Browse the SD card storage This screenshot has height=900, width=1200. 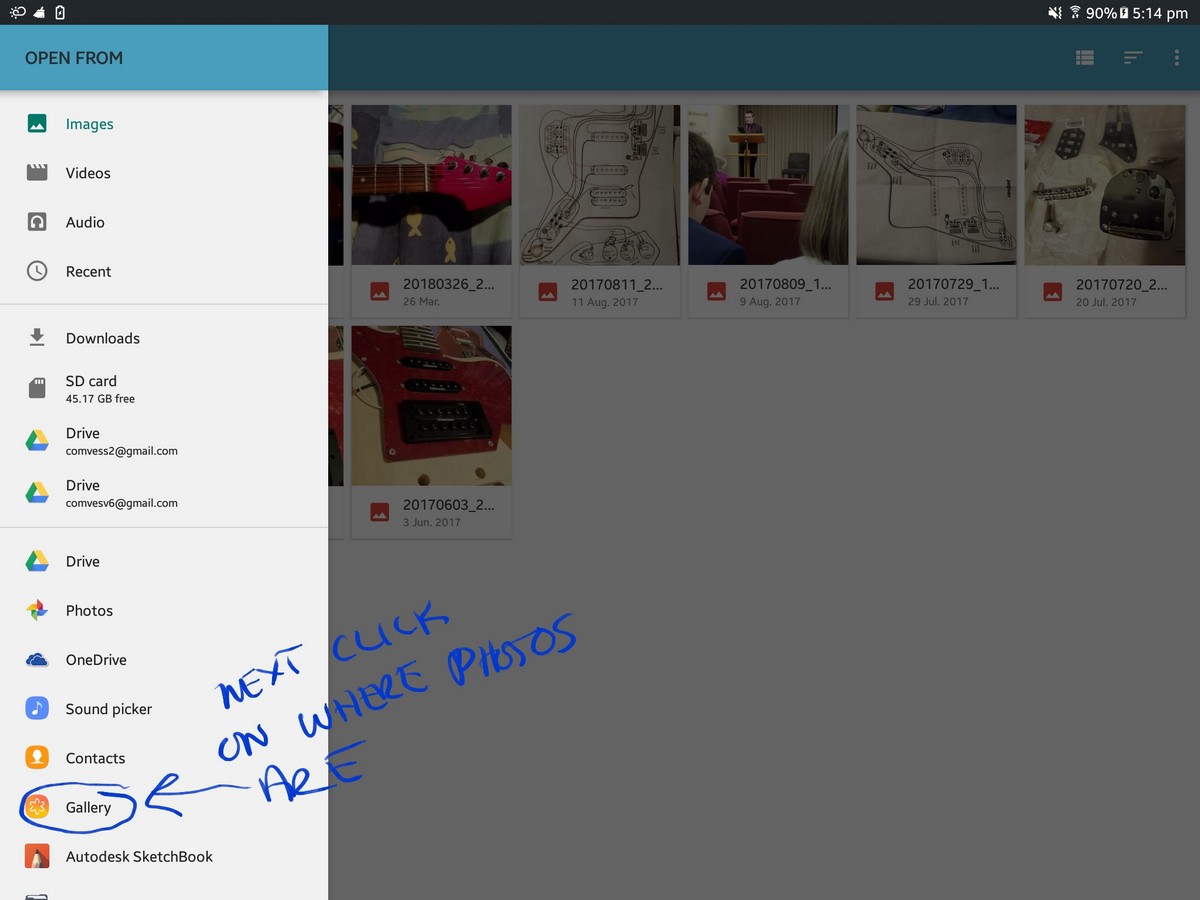(x=91, y=388)
